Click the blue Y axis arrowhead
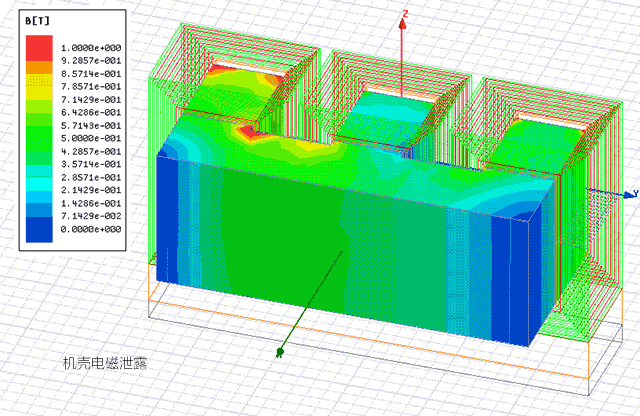The image size is (640, 416). point(630,195)
